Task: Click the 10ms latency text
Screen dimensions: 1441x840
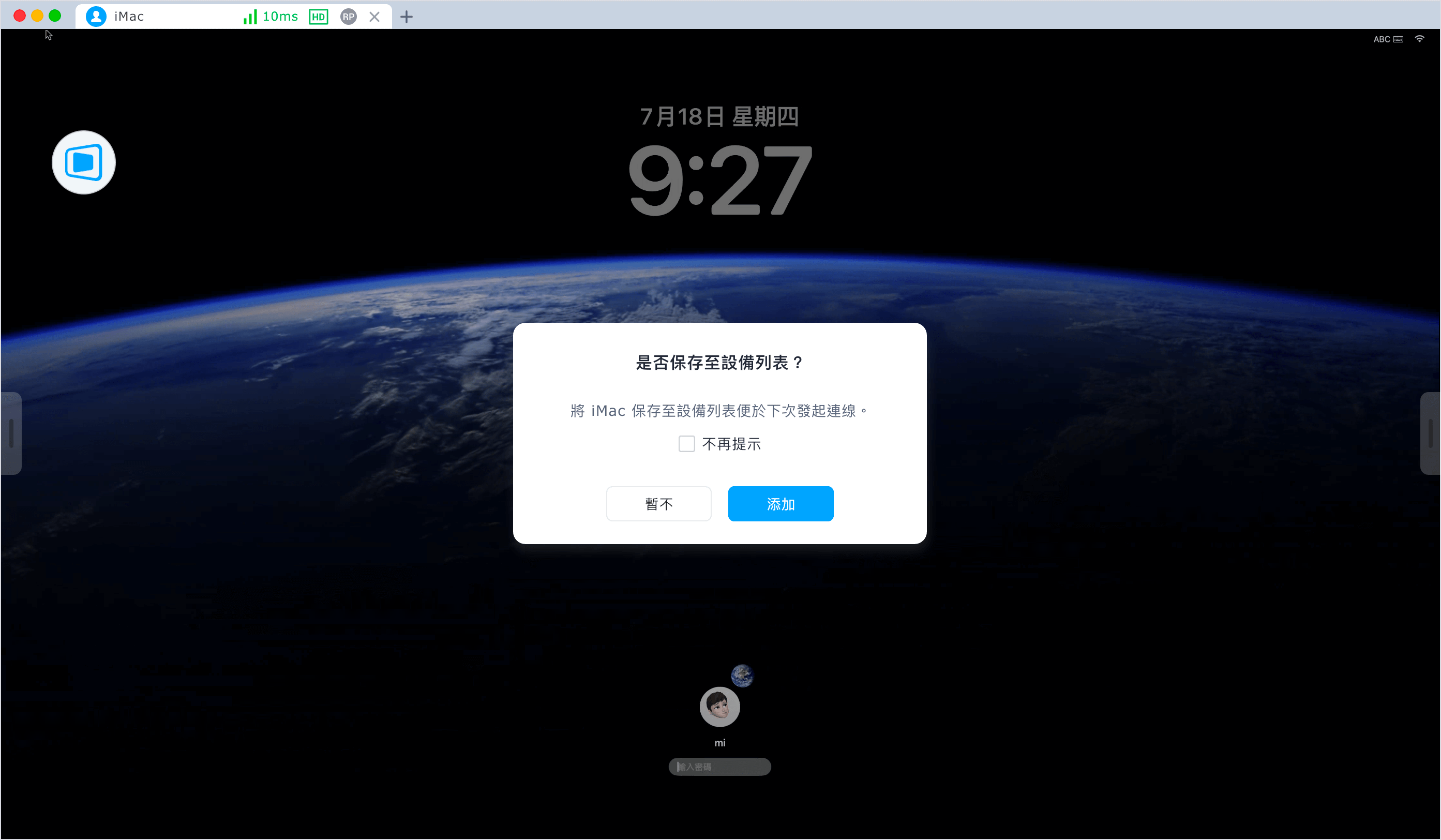Action: tap(280, 17)
